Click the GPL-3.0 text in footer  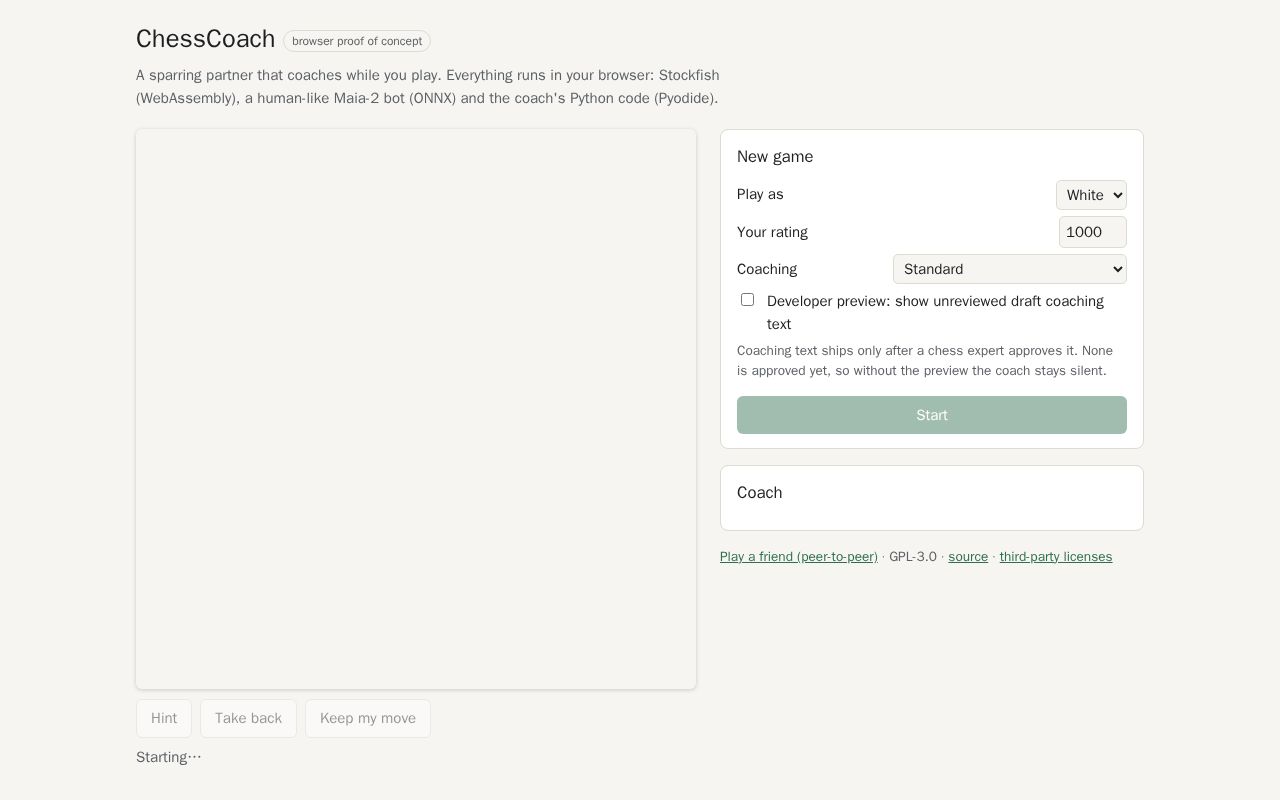click(x=913, y=557)
